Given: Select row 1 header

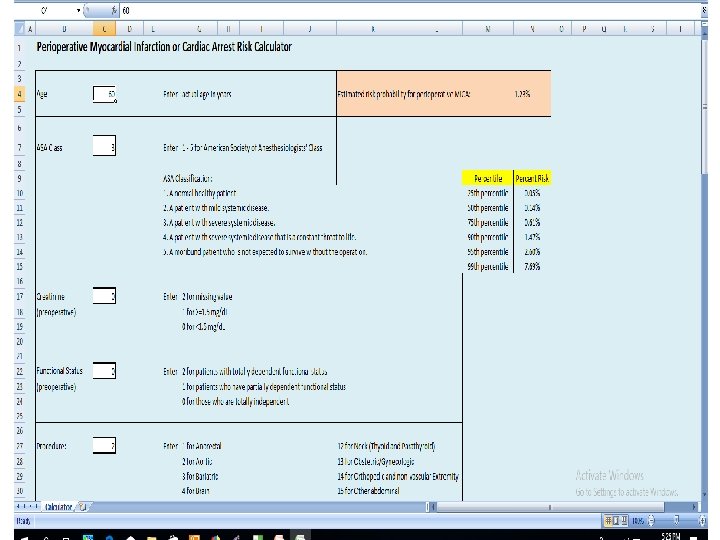Looking at the screenshot, I should tap(19, 47).
